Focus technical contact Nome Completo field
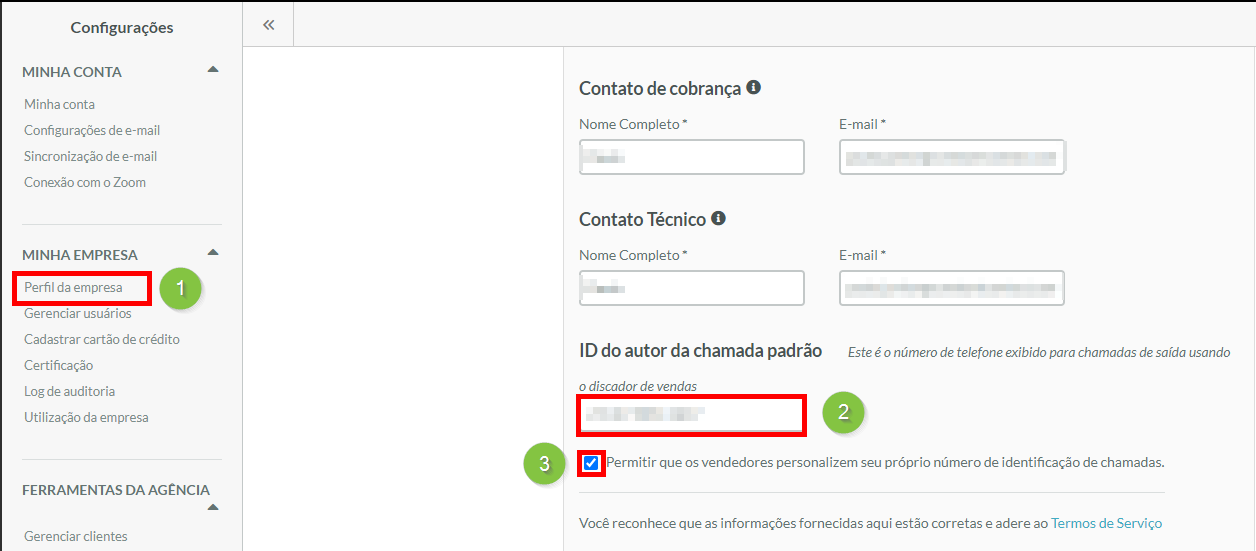Screen dimensions: 1256x551 (692, 288)
